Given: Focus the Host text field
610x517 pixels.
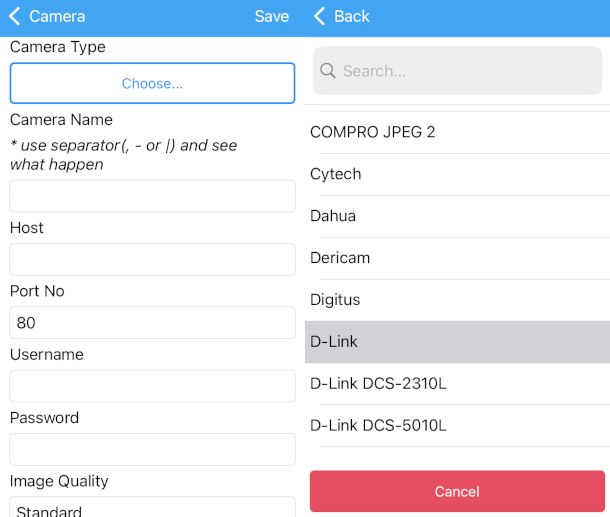Looking at the screenshot, I should (x=152, y=259).
